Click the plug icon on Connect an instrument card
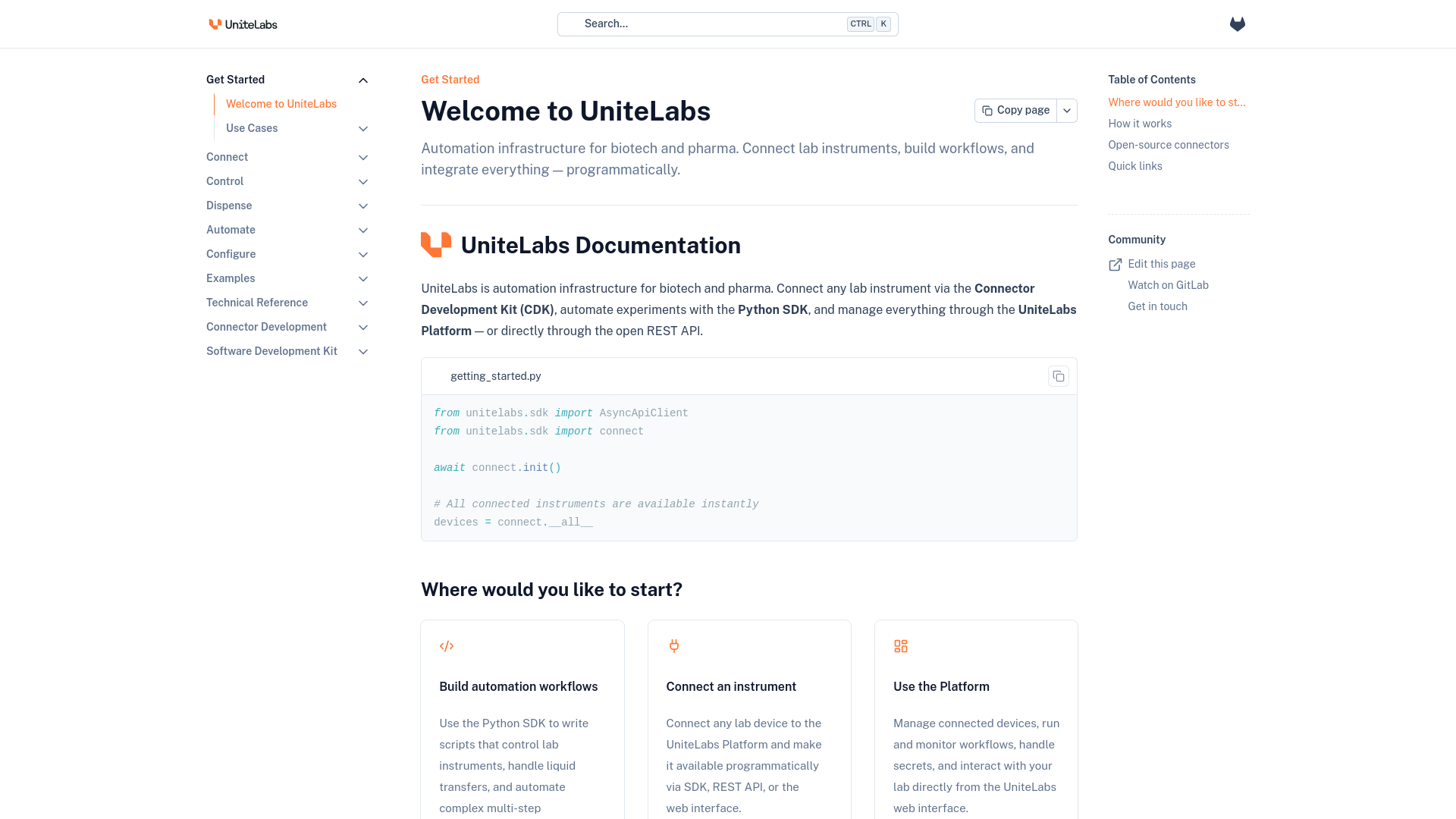This screenshot has height=819, width=1456. click(673, 646)
